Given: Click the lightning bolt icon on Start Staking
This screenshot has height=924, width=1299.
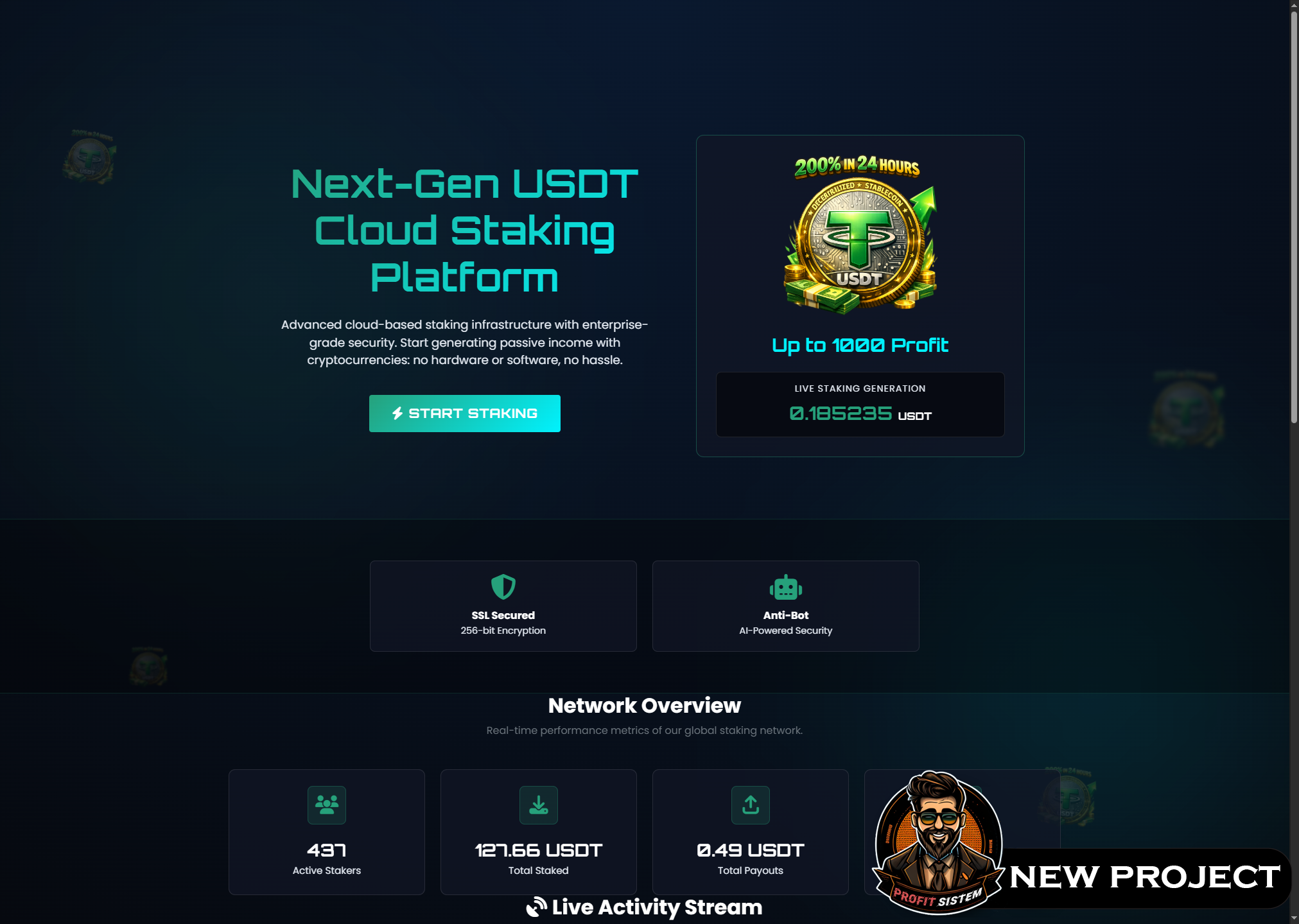Looking at the screenshot, I should (x=397, y=414).
